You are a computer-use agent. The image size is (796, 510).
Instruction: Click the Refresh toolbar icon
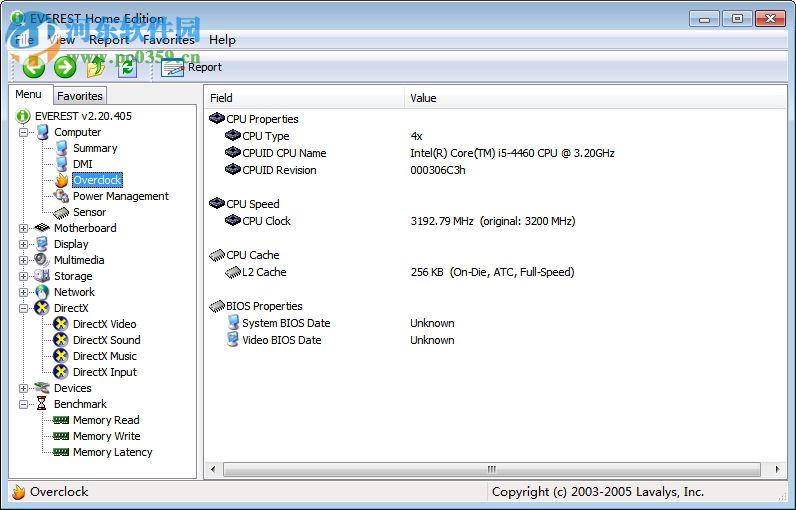click(127, 67)
